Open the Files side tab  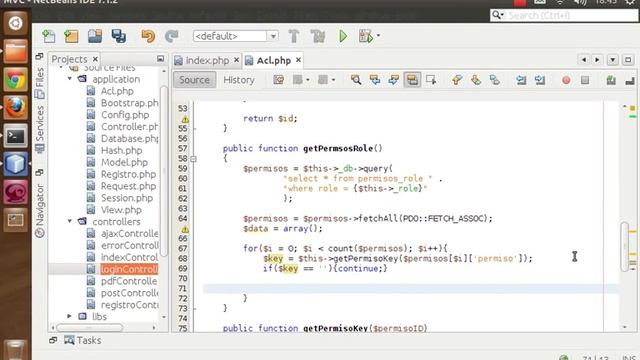tap(40, 83)
